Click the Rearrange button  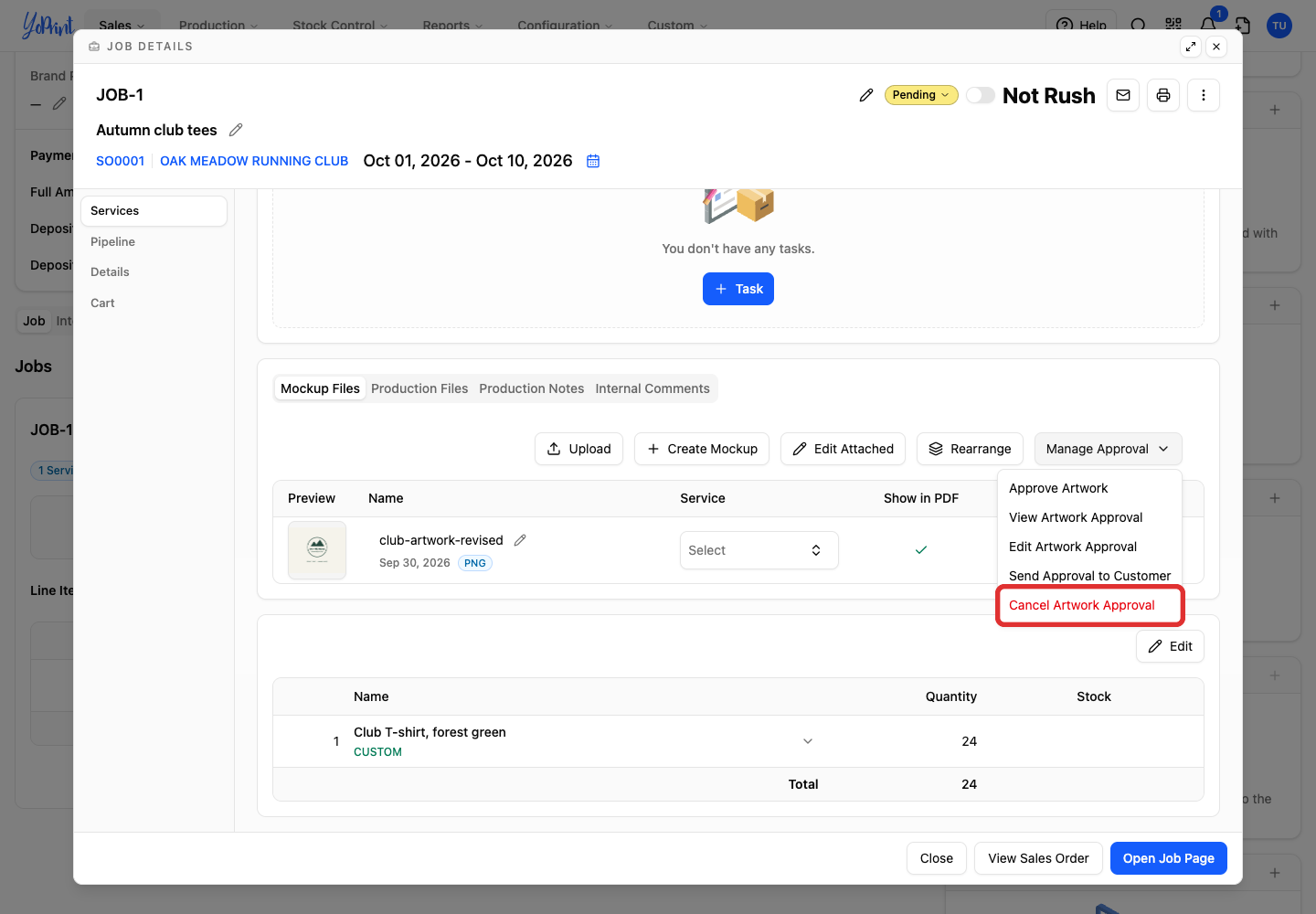pyautogui.click(x=970, y=449)
